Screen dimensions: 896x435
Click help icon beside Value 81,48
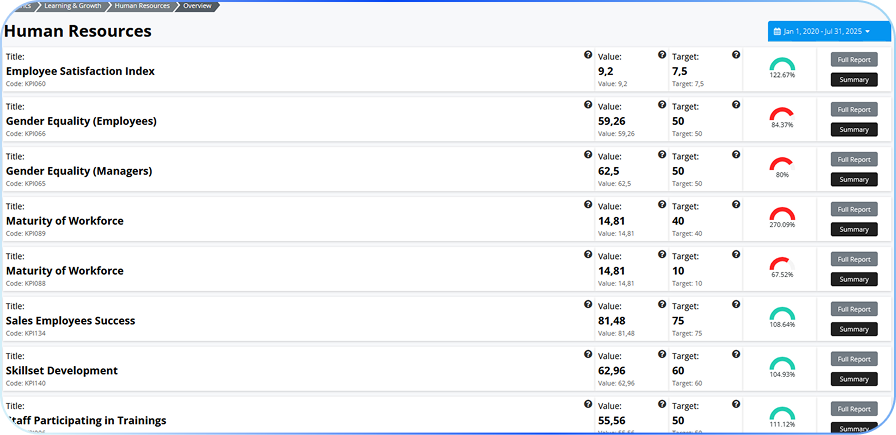tap(662, 305)
